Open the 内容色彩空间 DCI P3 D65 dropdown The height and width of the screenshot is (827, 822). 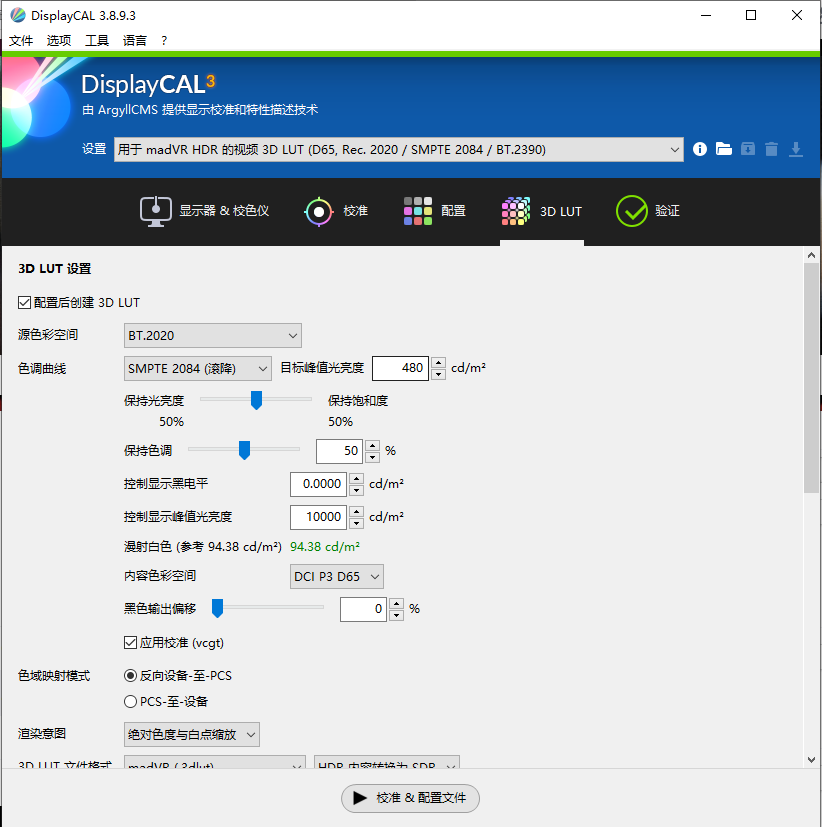click(336, 576)
